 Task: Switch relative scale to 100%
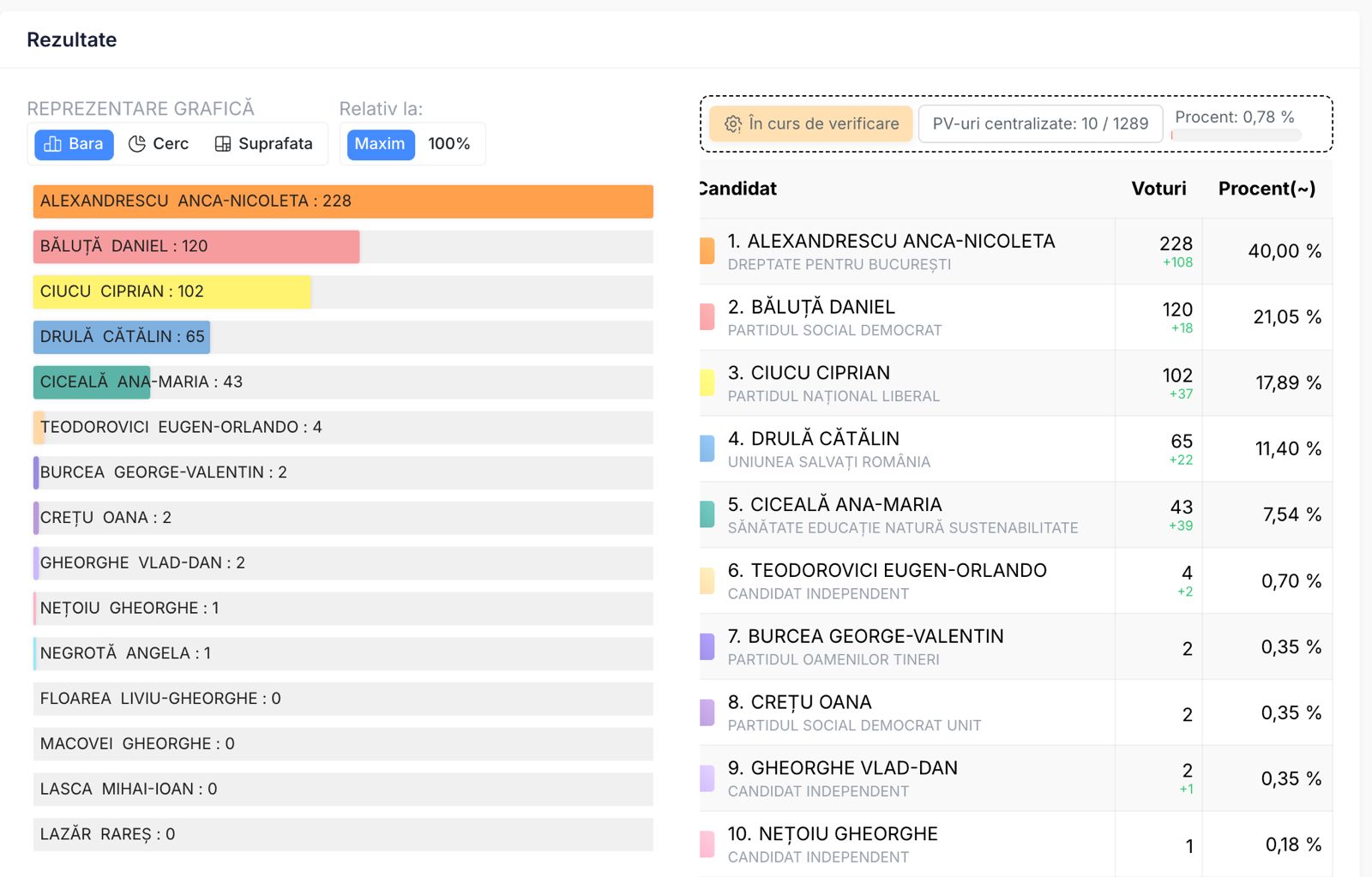448,144
